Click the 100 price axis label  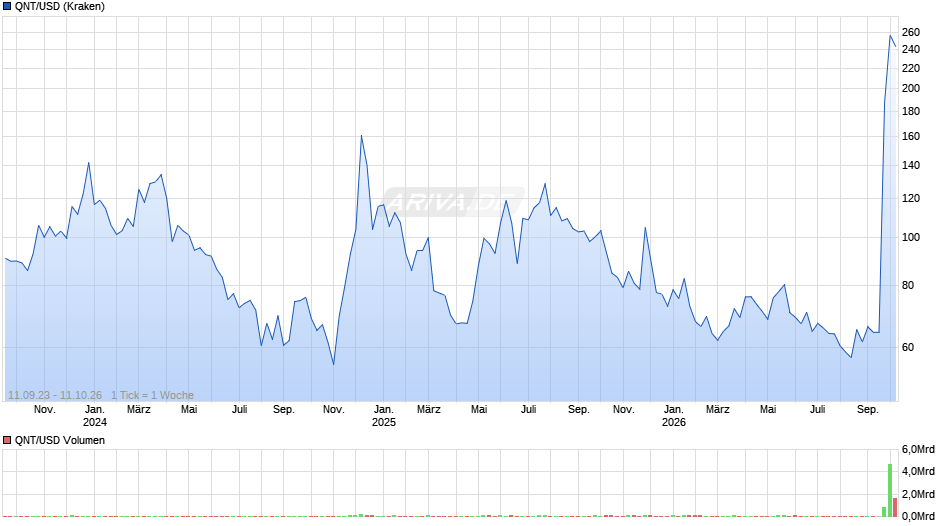tap(911, 238)
